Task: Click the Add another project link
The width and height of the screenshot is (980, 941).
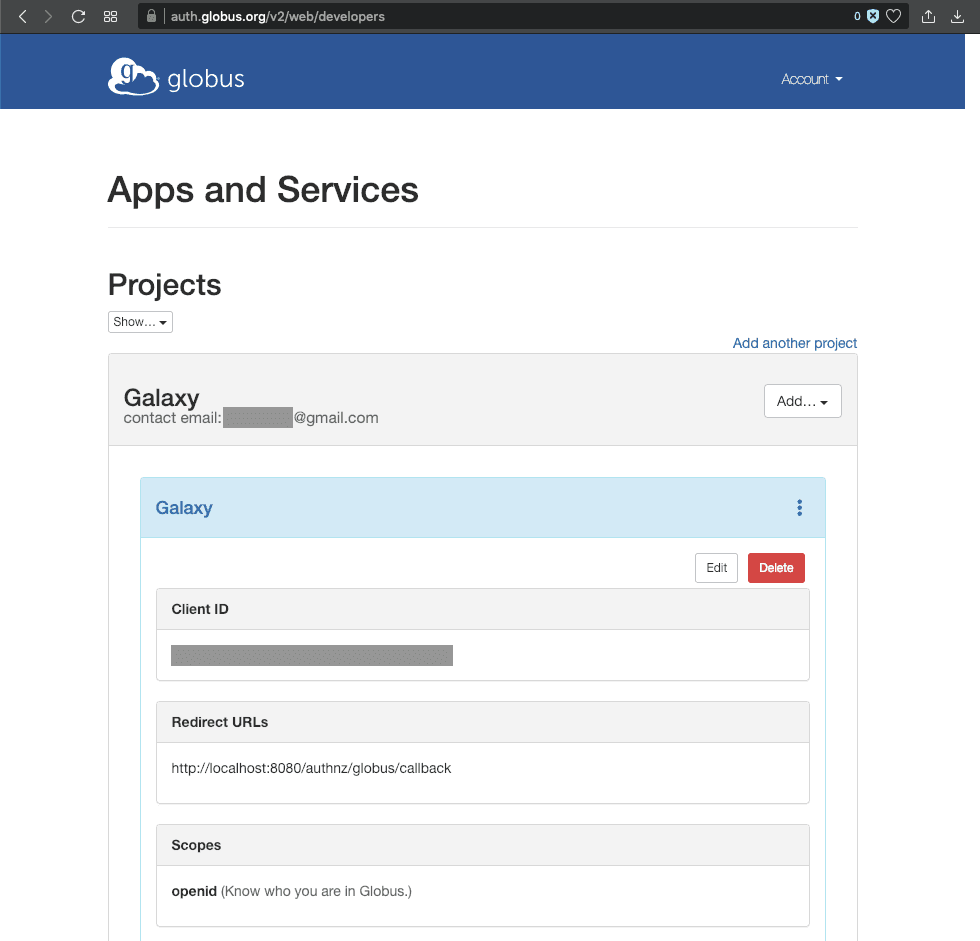Action: [x=794, y=343]
